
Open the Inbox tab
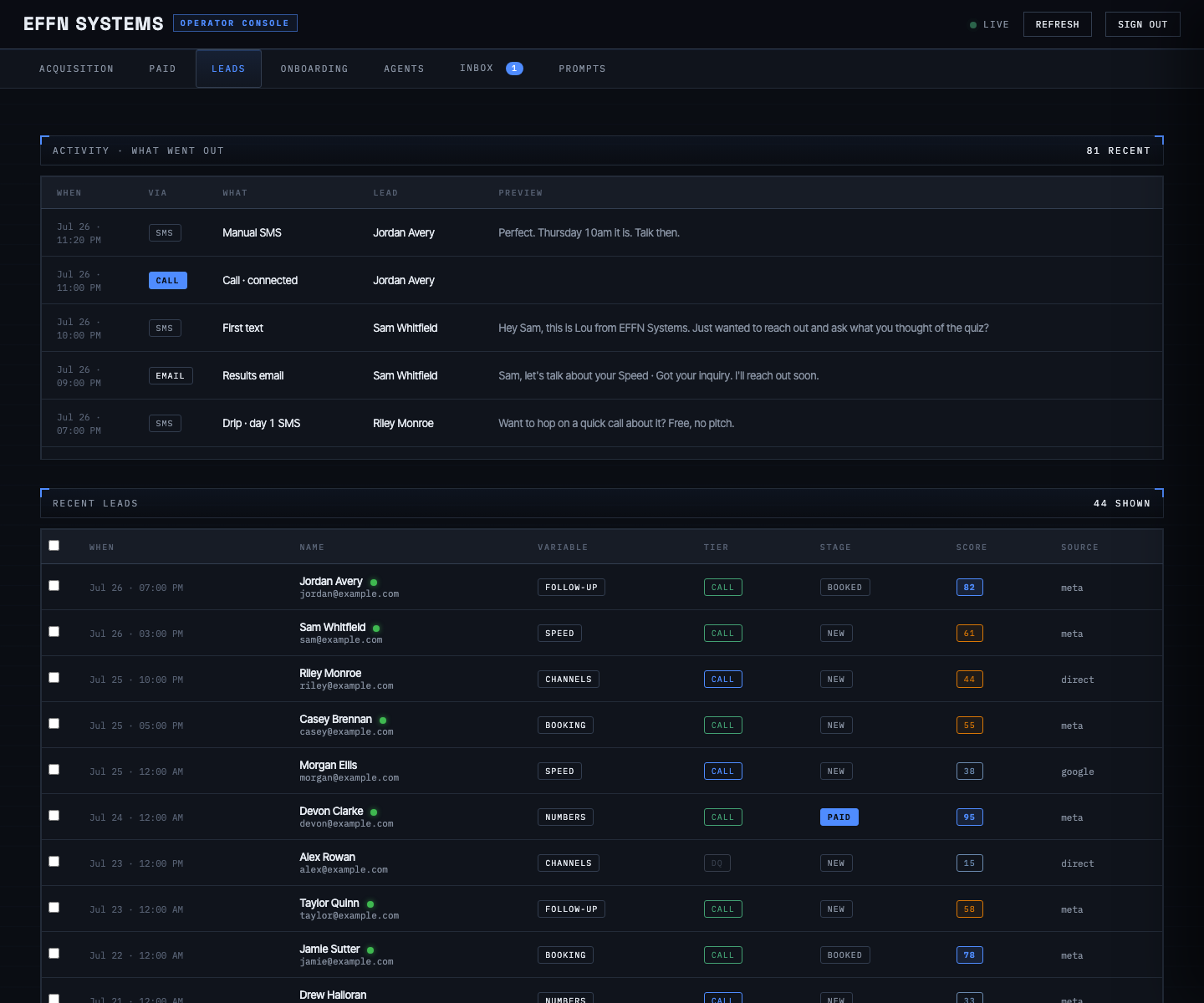(x=491, y=69)
